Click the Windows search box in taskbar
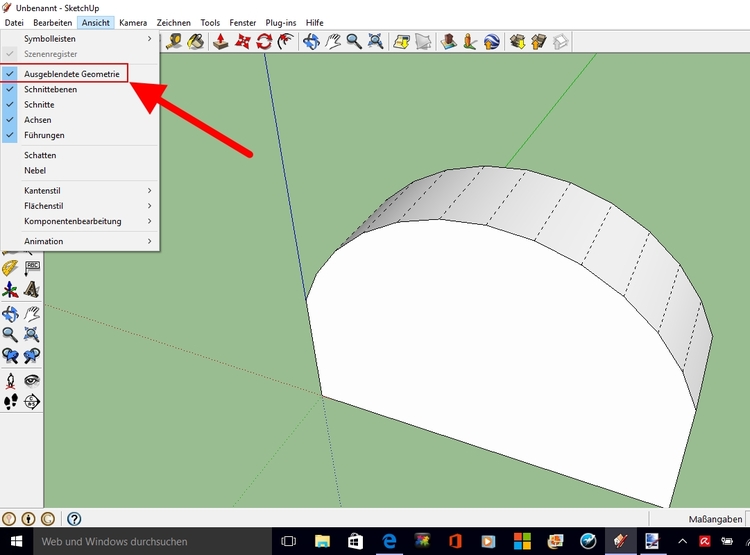Image resolution: width=750 pixels, height=555 pixels. (152, 542)
